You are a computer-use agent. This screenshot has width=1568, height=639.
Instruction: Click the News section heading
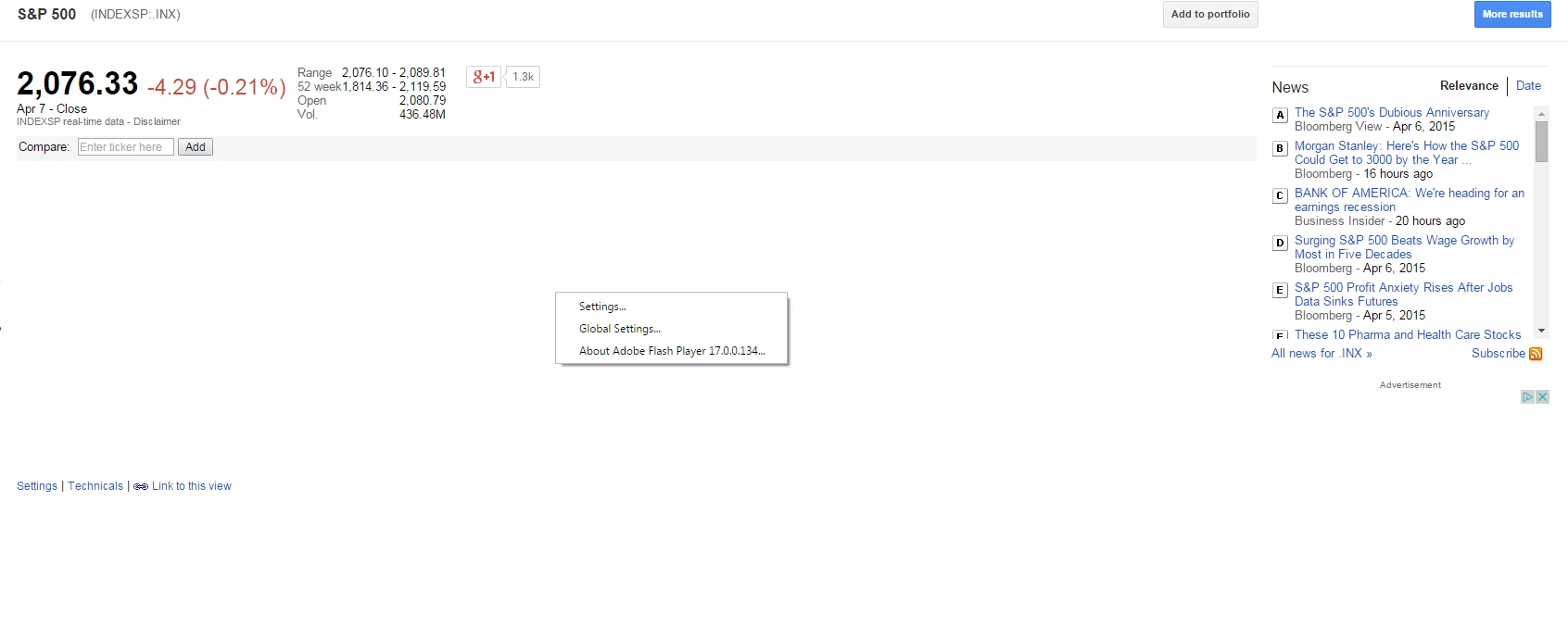pyautogui.click(x=1290, y=87)
